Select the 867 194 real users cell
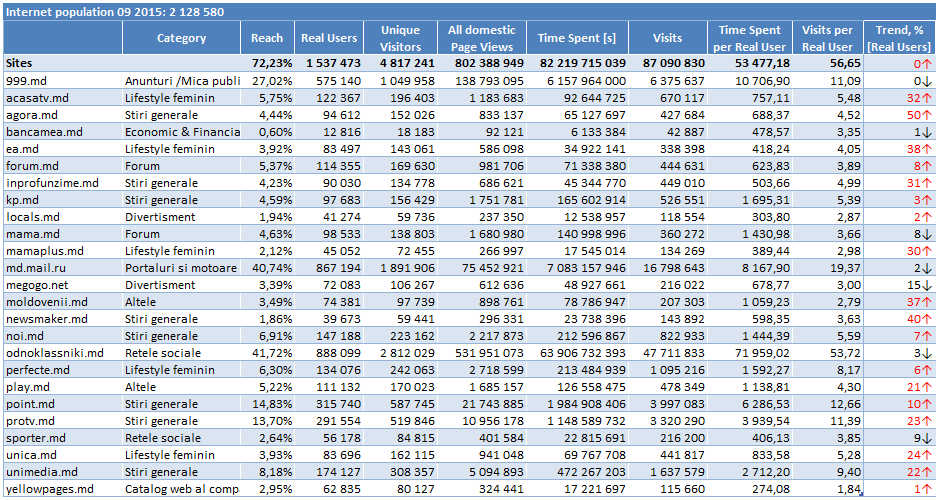Image resolution: width=939 pixels, height=500 pixels. click(329, 268)
